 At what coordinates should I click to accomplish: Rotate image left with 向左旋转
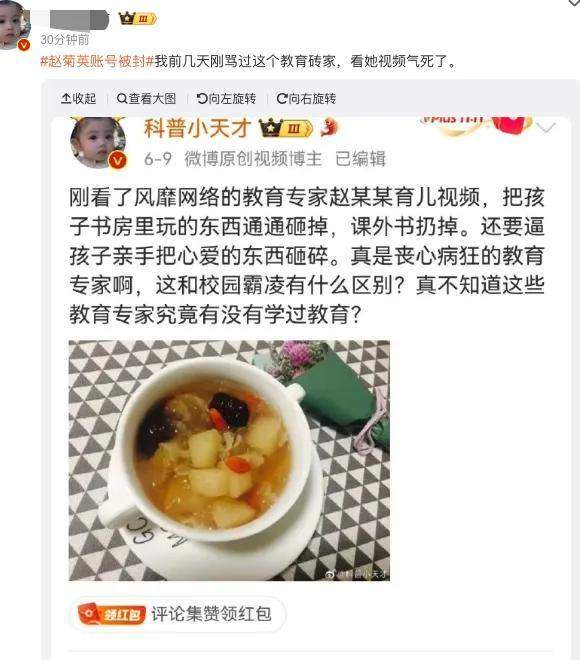point(226,98)
